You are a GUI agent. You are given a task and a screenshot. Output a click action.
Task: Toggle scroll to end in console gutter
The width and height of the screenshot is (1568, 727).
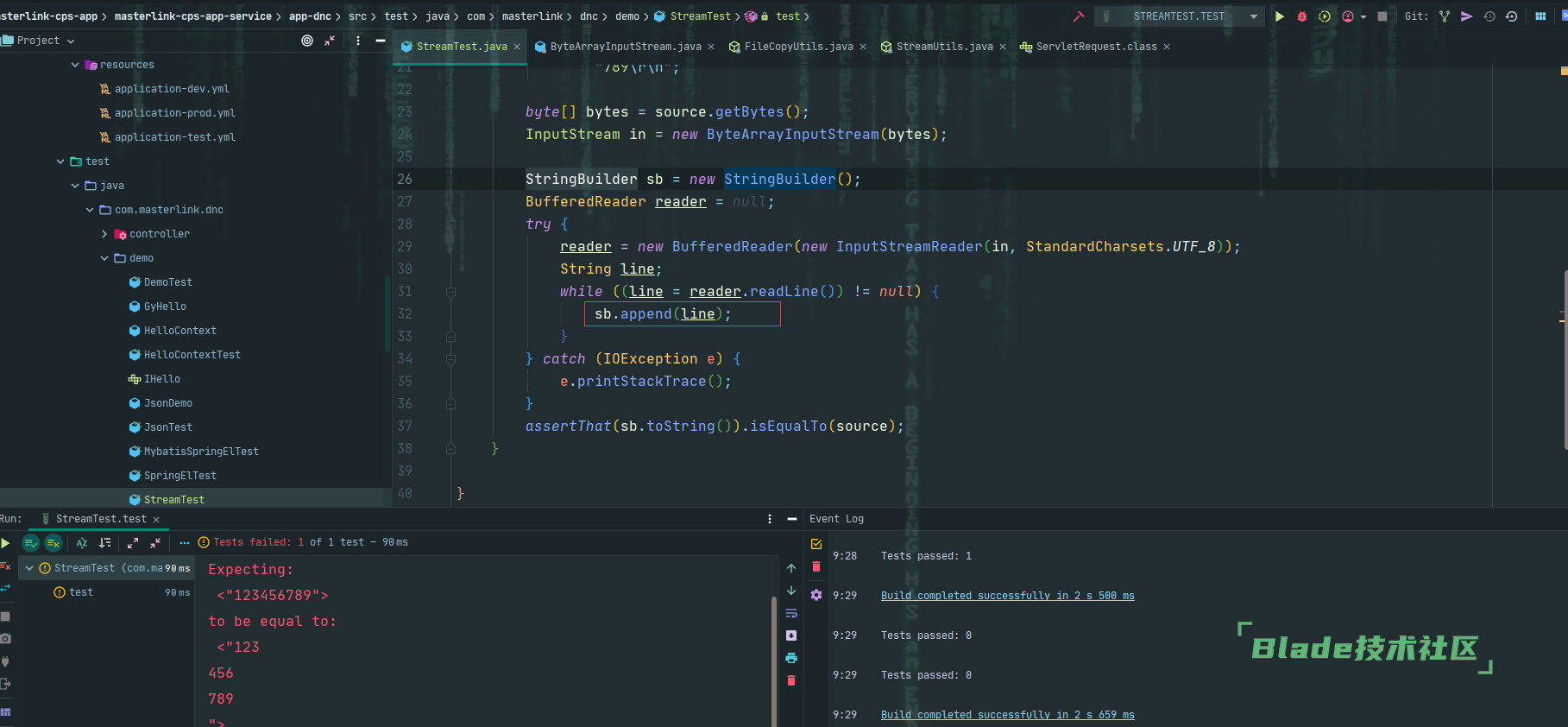tap(791, 635)
